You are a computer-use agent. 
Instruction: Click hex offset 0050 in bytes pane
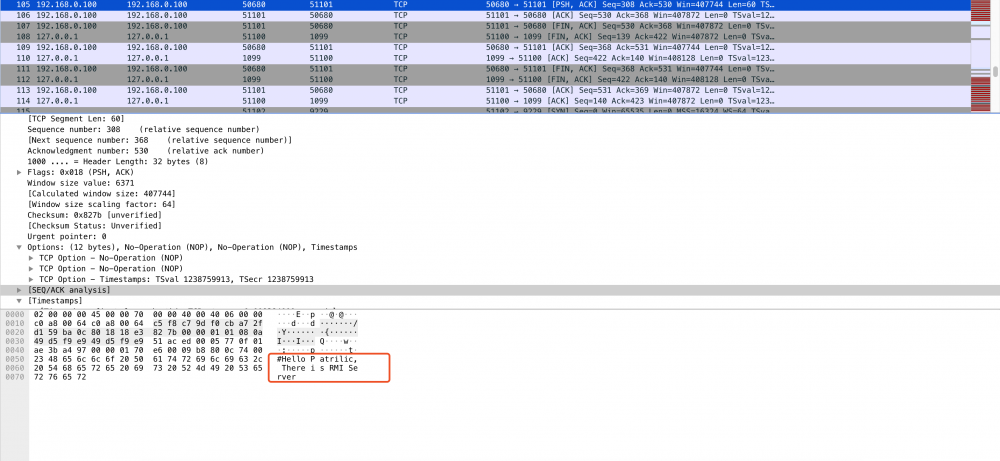coord(13,359)
